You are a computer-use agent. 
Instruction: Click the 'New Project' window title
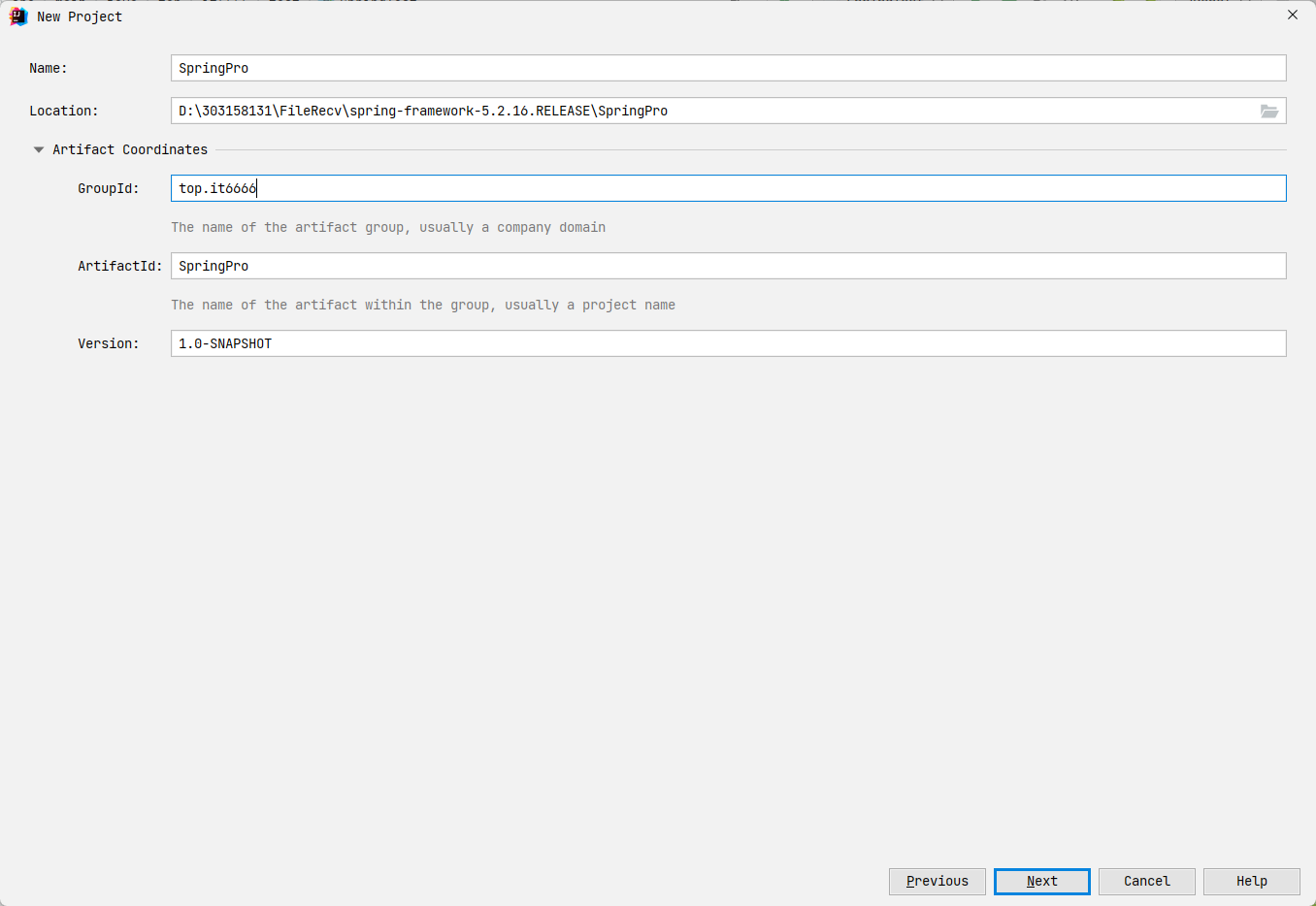click(x=80, y=16)
